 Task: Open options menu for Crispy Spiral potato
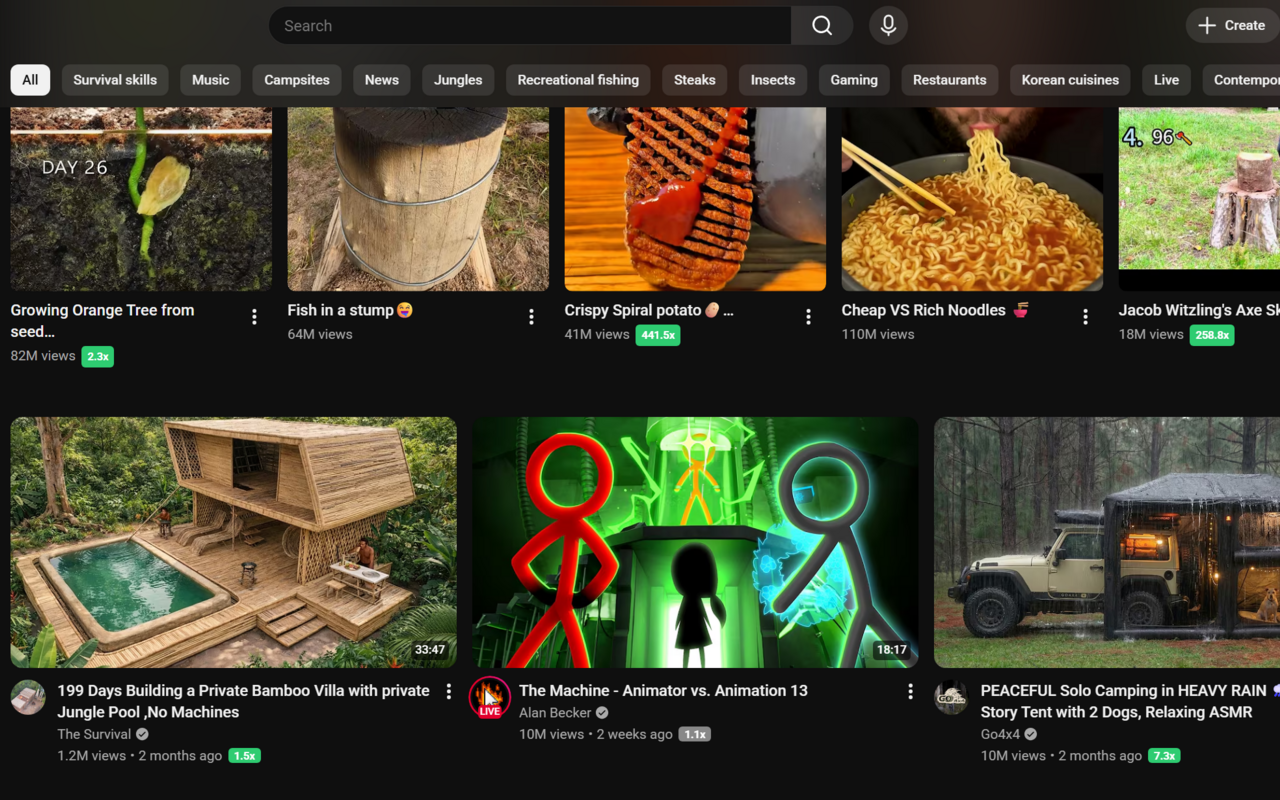coord(808,317)
